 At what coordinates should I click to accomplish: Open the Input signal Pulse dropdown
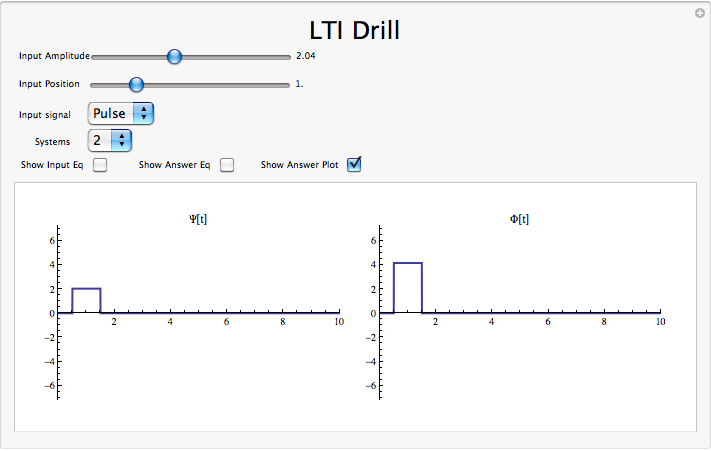tap(121, 114)
